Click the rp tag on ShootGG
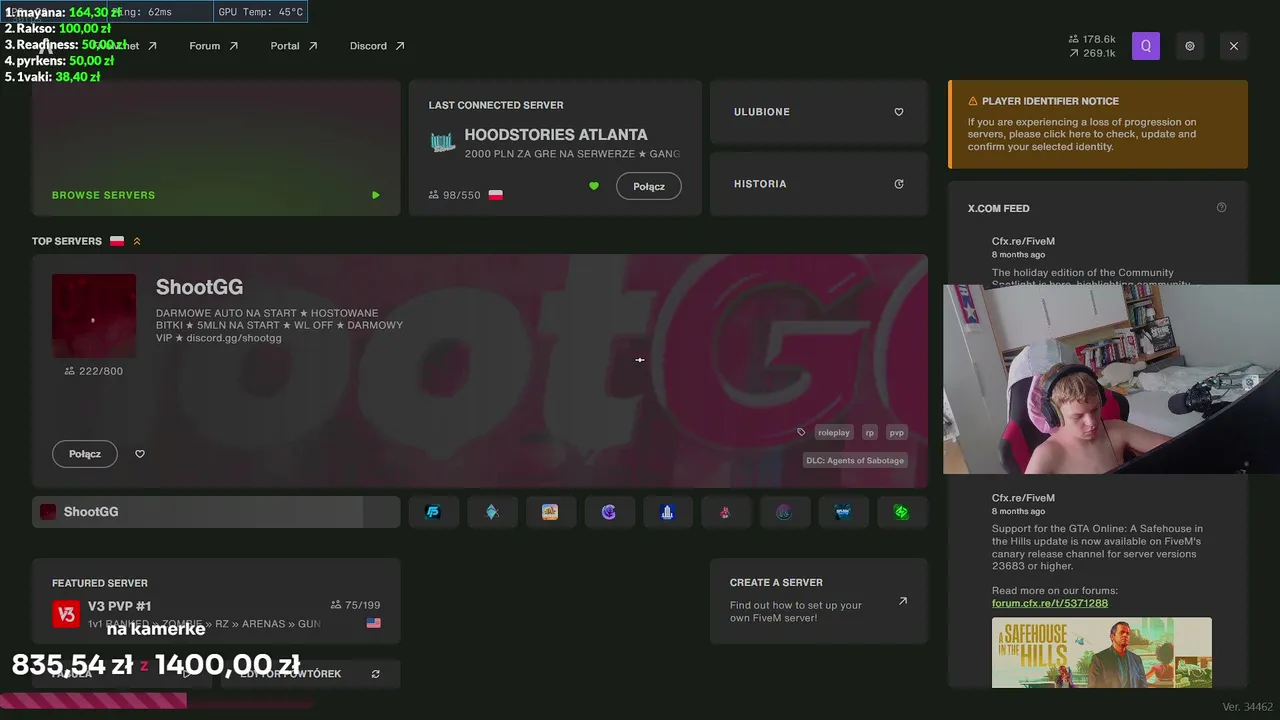Screen dimensions: 1280x720 (870, 433)
